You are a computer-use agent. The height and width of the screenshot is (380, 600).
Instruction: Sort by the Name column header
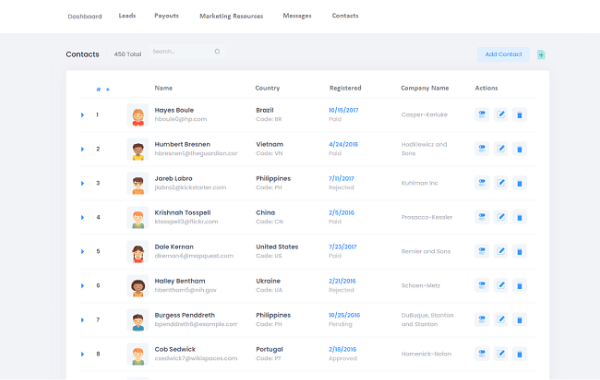tap(163, 88)
